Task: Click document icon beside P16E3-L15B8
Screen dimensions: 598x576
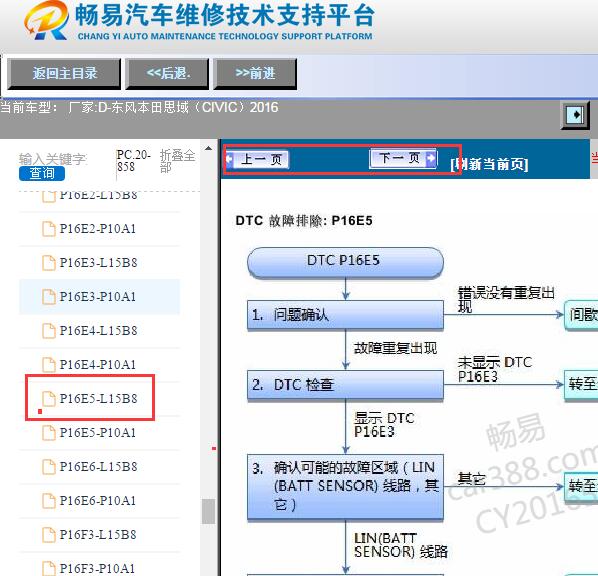Action: pos(48,263)
